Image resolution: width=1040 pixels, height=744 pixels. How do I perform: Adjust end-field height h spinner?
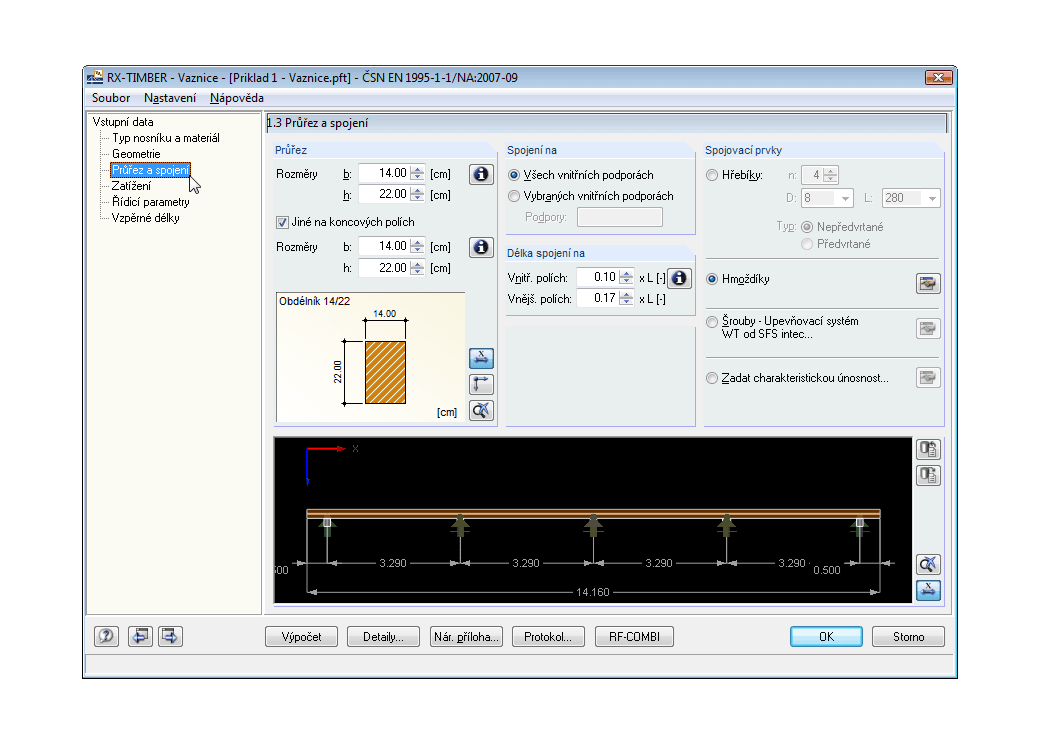417,268
